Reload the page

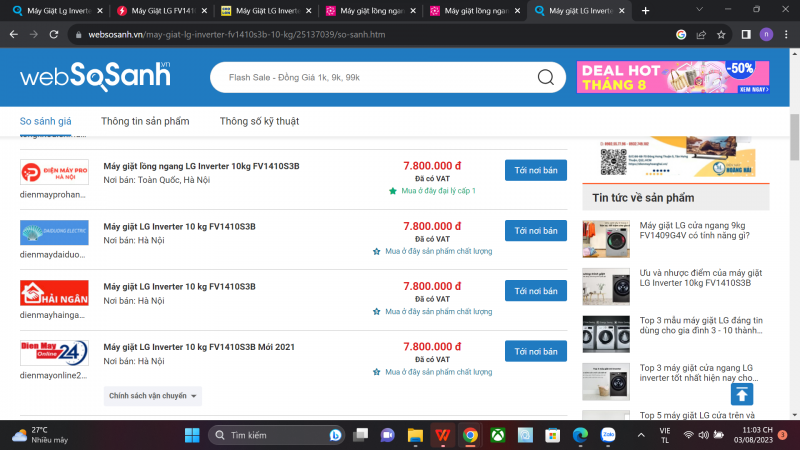point(54,34)
